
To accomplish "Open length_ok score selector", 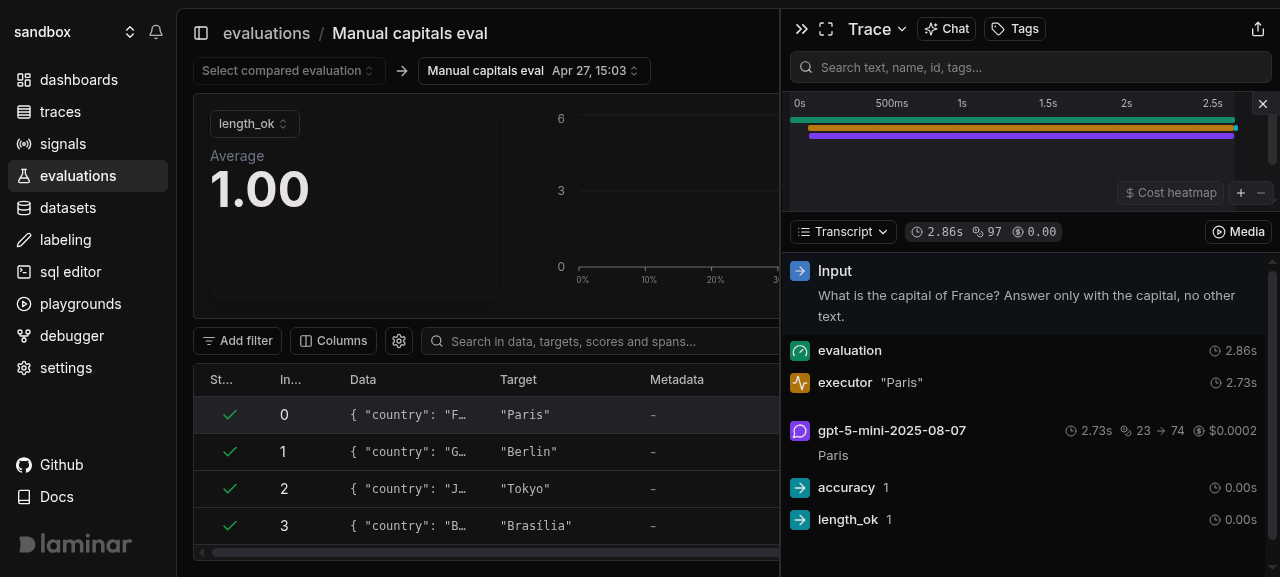I will pos(254,124).
